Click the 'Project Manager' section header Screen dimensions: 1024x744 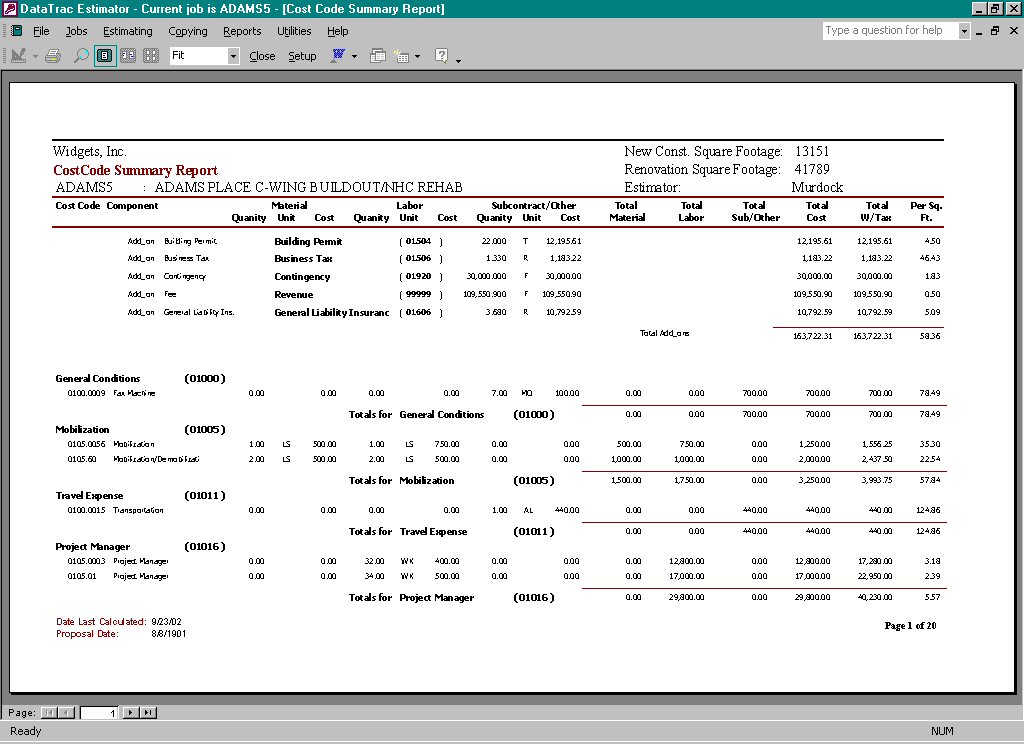[x=93, y=546]
